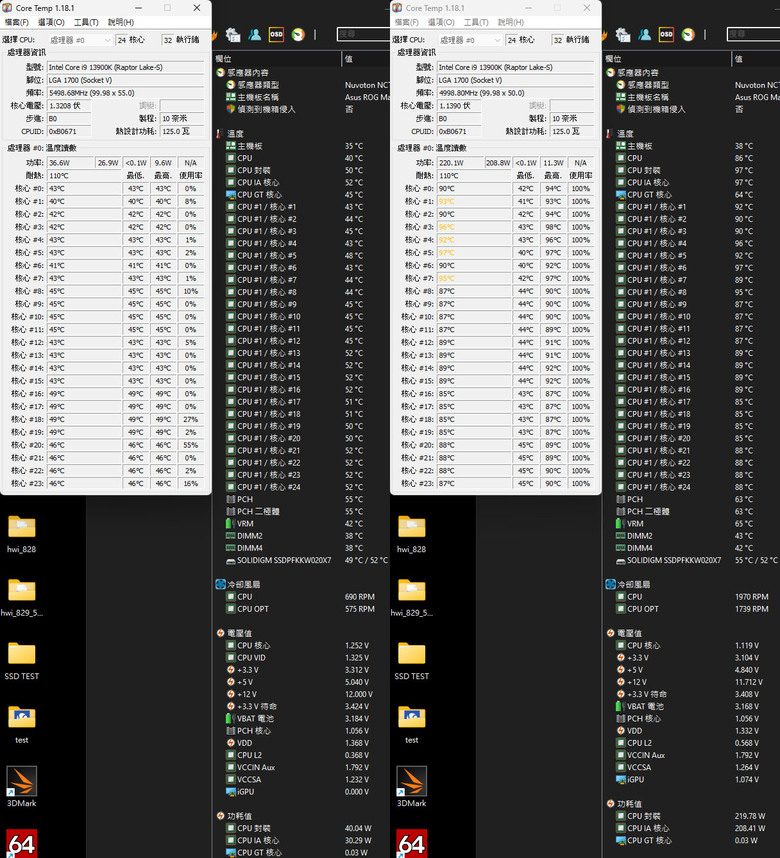The height and width of the screenshot is (858, 780).
Task: Click the 1.1390 伏 core voltage field
Action: 459,106
